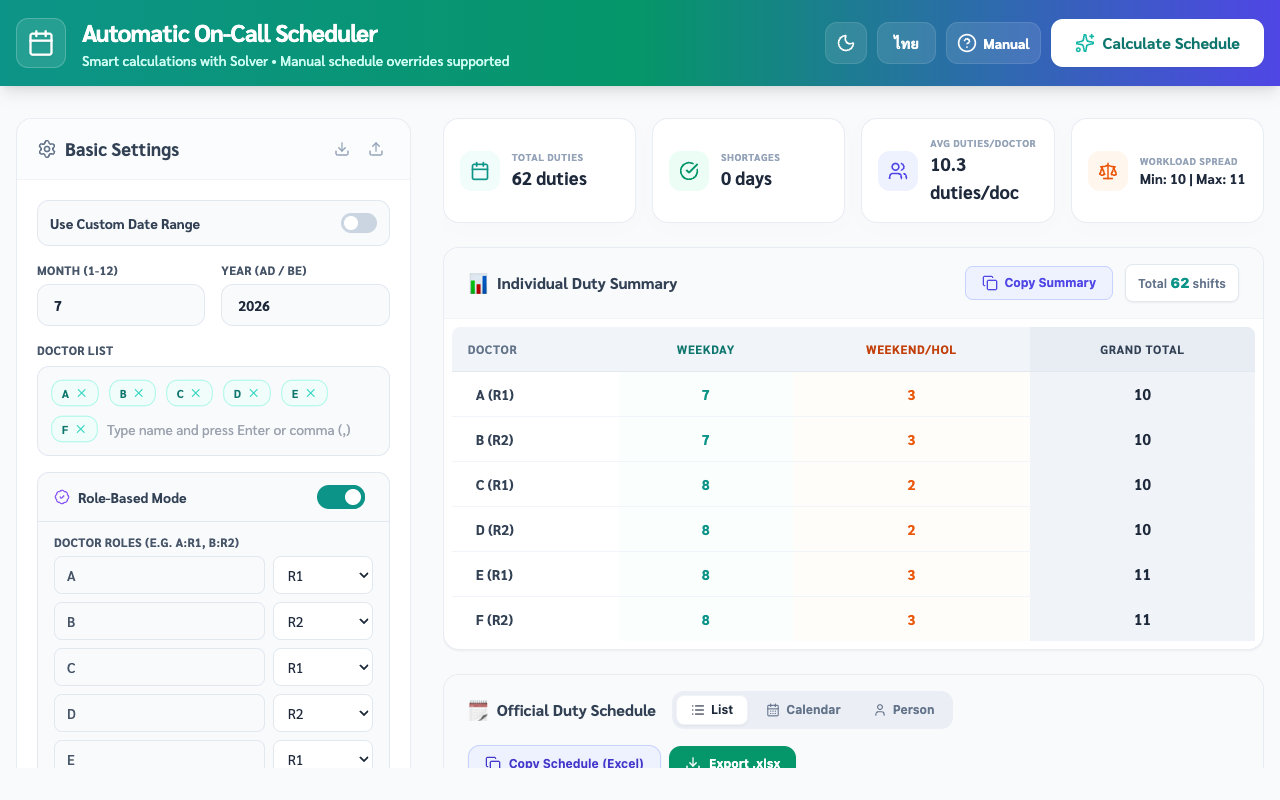1280x800 pixels.
Task: Remove doctor E tag
Action: point(311,393)
